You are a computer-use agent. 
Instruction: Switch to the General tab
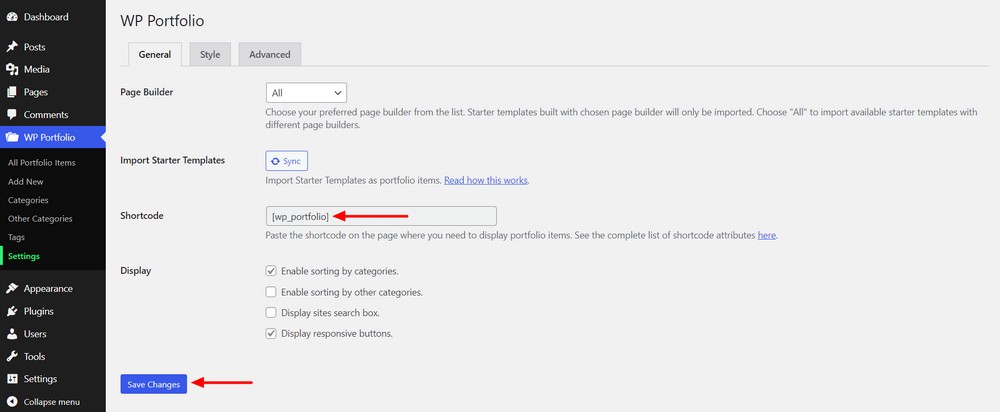pyautogui.click(x=155, y=55)
